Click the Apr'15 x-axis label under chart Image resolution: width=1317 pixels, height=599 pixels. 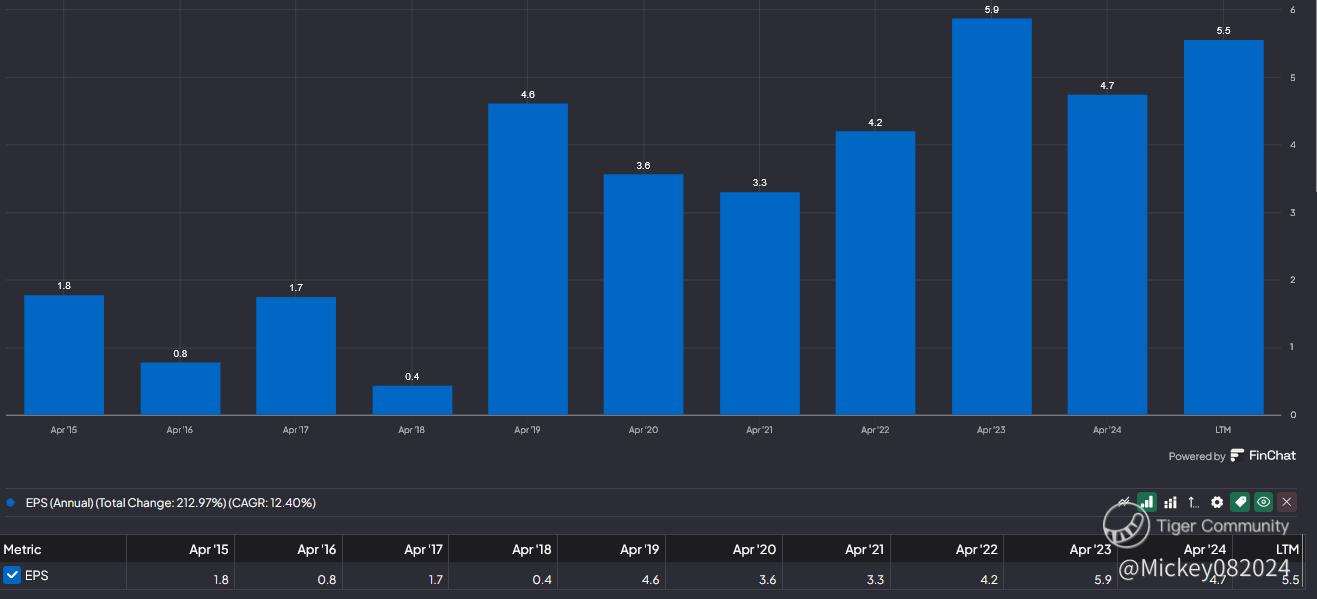[64, 430]
